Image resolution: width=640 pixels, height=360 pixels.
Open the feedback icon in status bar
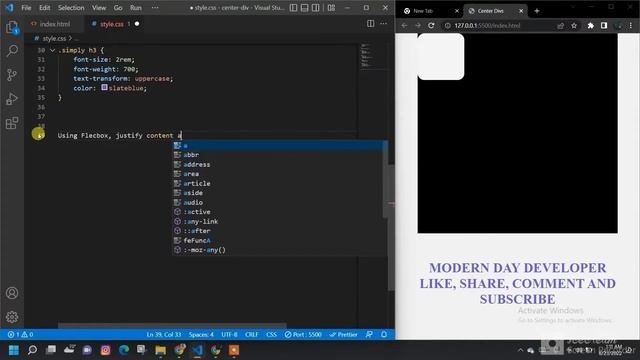369,334
